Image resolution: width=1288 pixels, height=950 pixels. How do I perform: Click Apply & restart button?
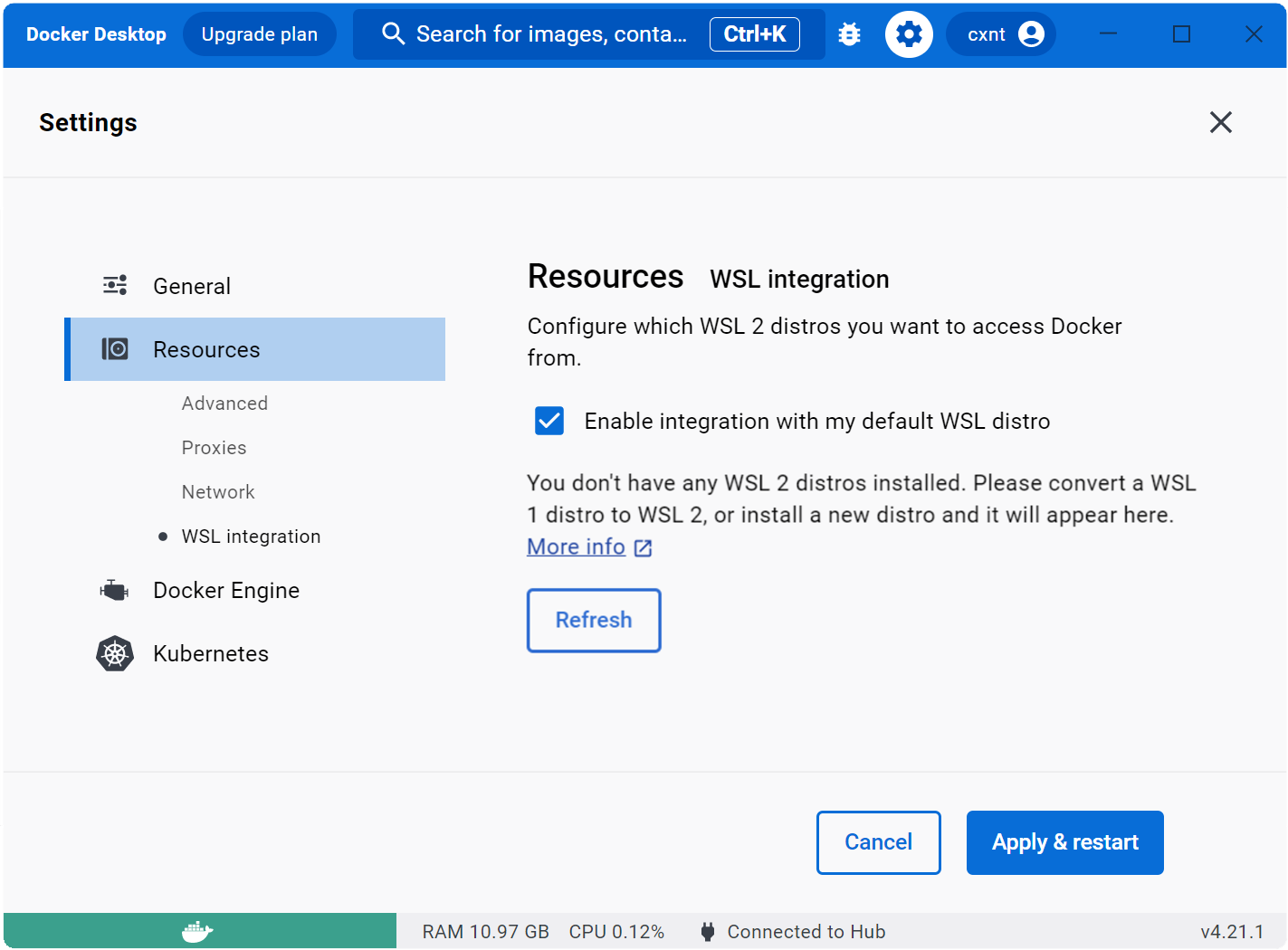(x=1065, y=842)
